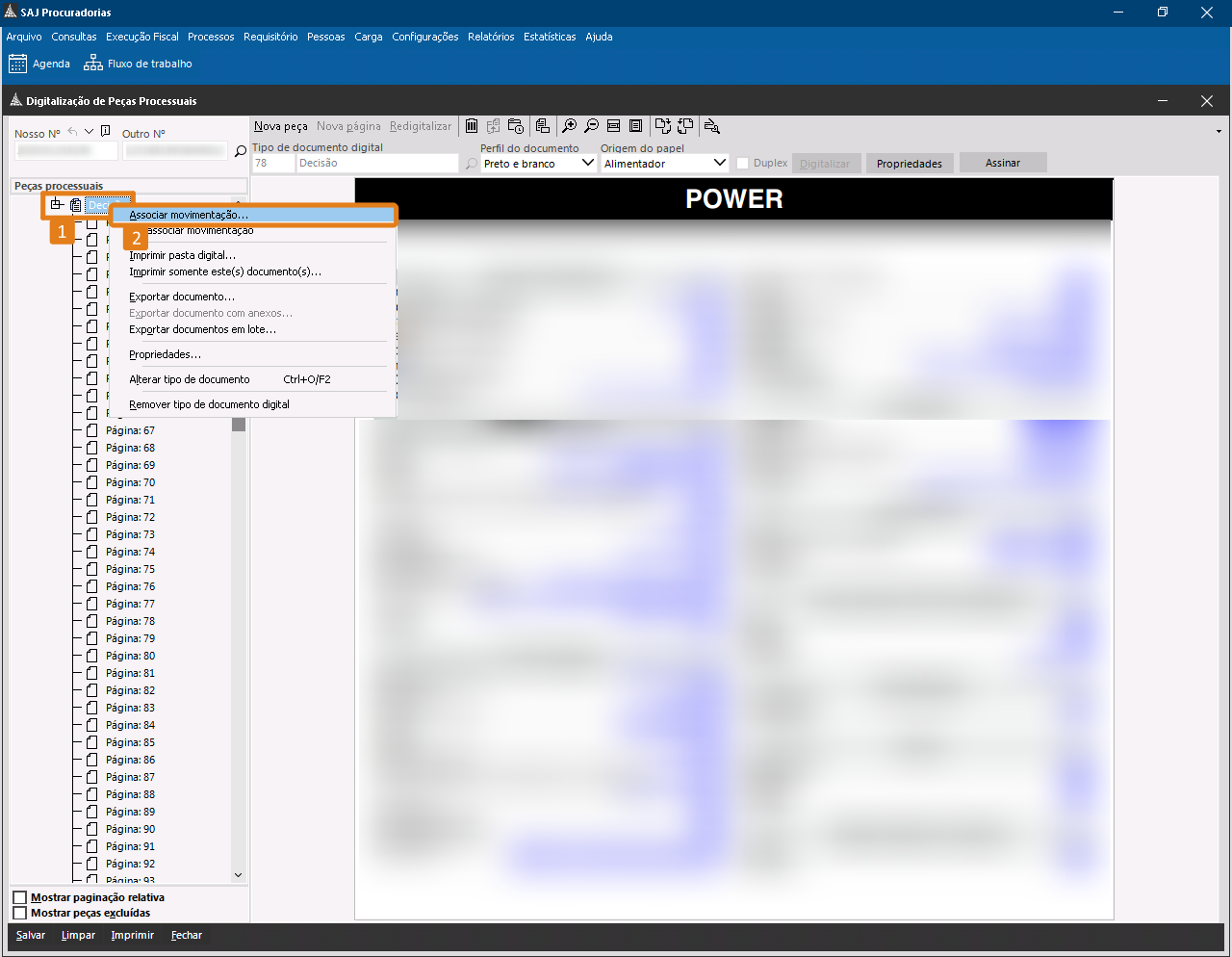Viewport: 1232px width, 957px height.
Task: Choose Exportar documentos em lote menu entry
Action: (x=202, y=329)
